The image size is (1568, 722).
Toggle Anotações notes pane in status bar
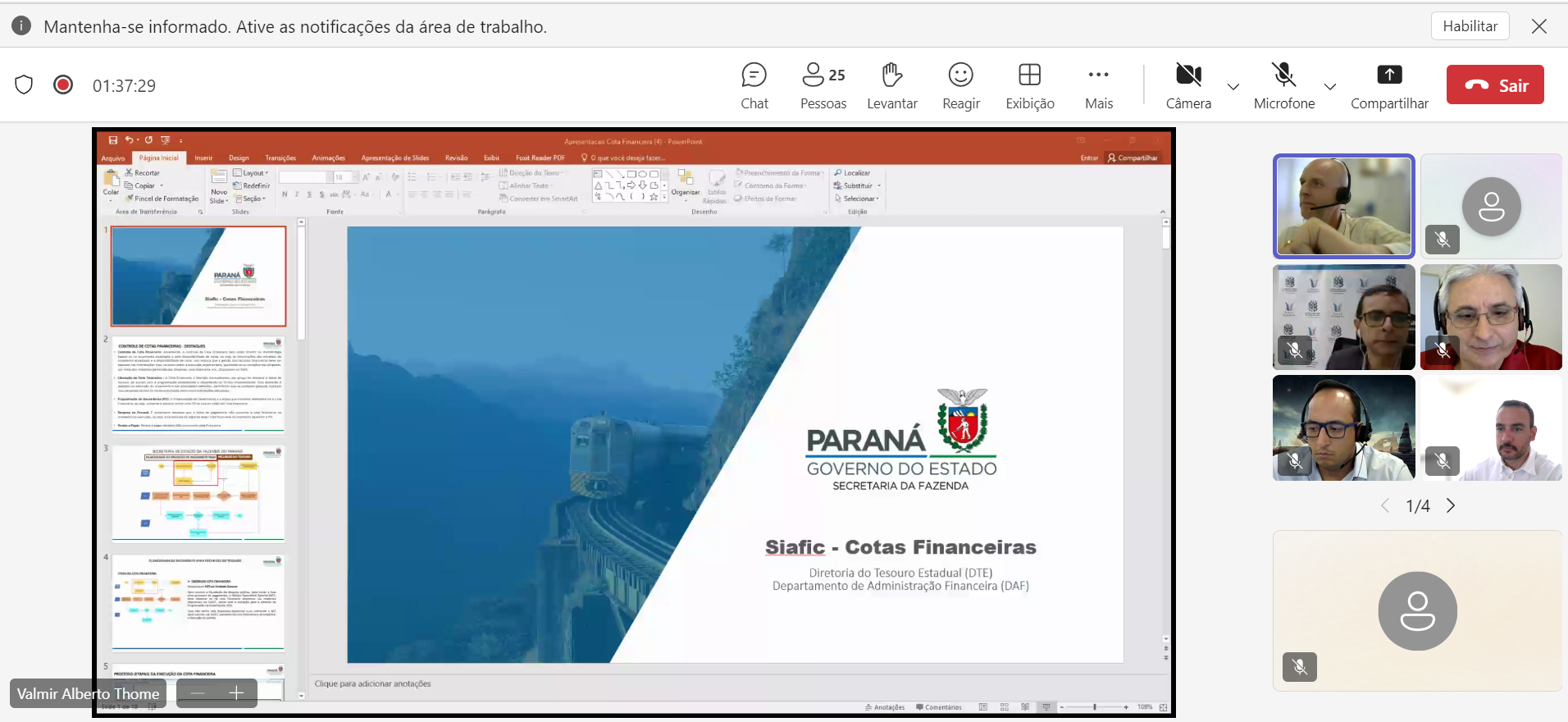[885, 707]
